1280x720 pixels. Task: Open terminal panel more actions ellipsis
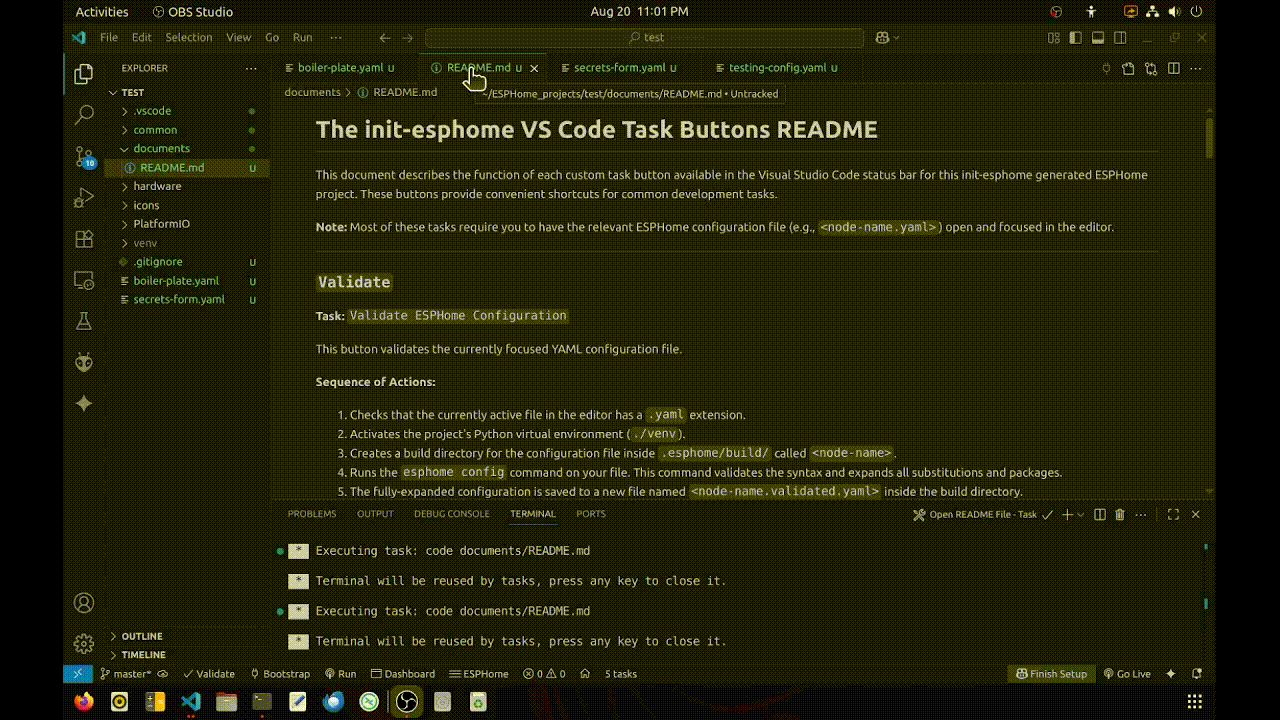coord(1143,514)
